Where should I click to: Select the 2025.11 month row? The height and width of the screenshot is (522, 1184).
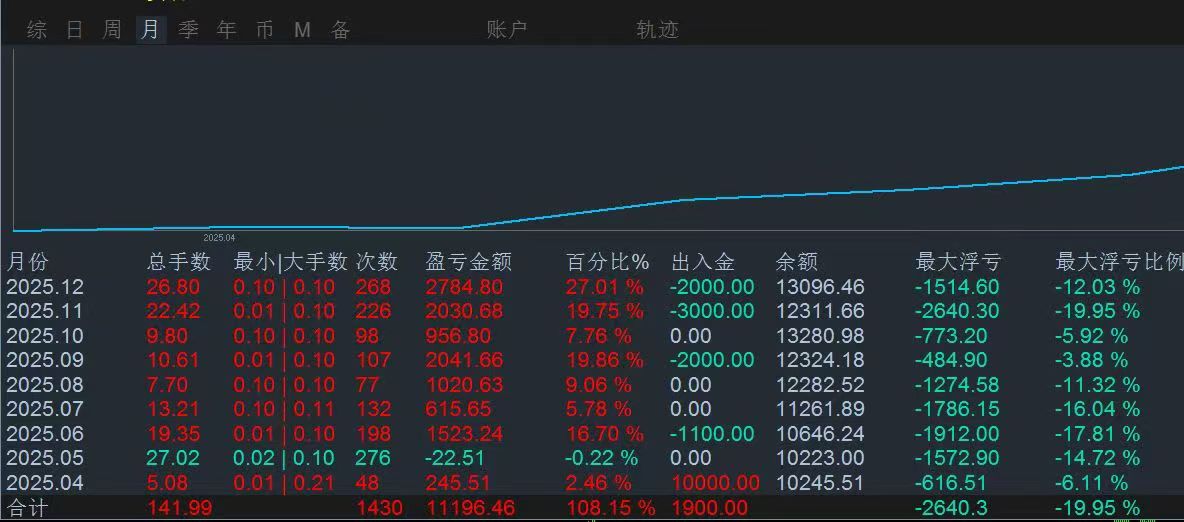tap(592, 311)
